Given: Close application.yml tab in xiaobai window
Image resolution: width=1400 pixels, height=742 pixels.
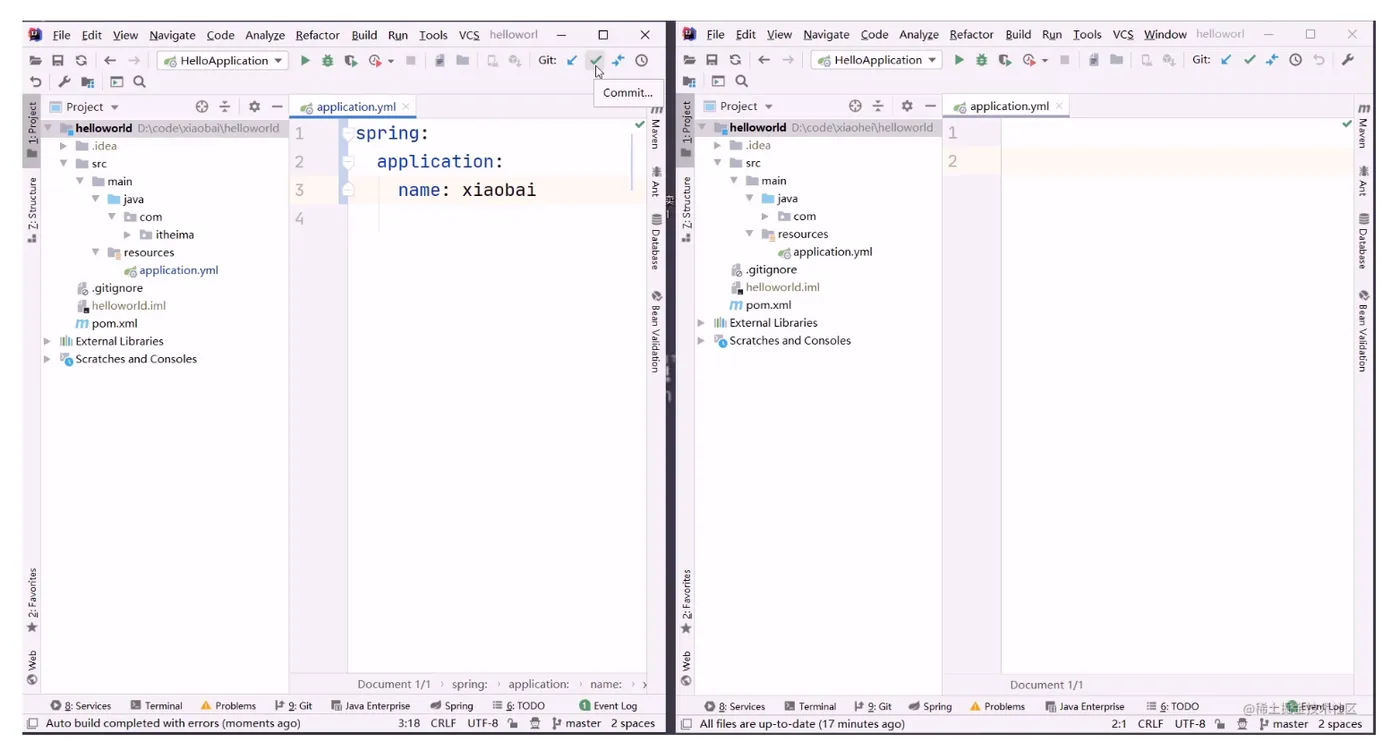Looking at the screenshot, I should pyautogui.click(x=406, y=107).
